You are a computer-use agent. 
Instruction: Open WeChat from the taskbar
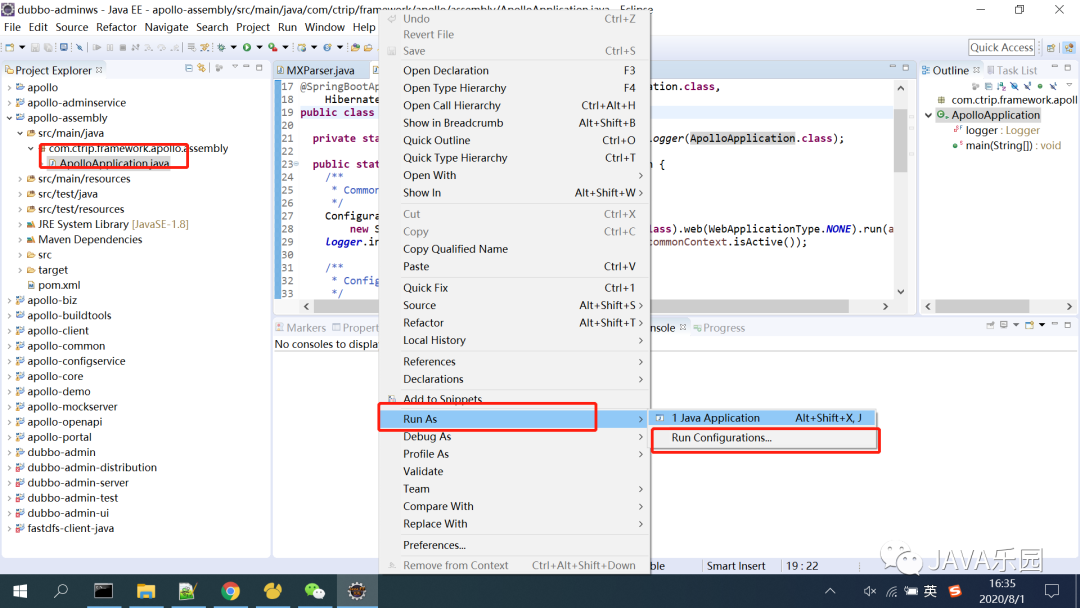coord(315,591)
